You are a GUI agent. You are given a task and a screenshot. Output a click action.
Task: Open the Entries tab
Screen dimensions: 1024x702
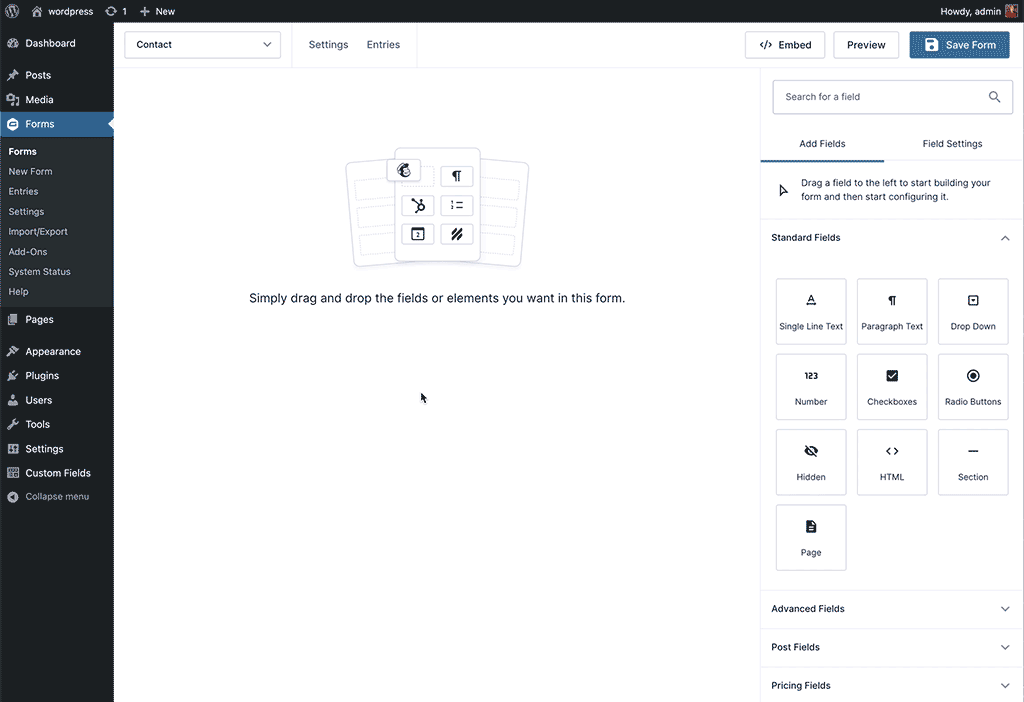[383, 44]
